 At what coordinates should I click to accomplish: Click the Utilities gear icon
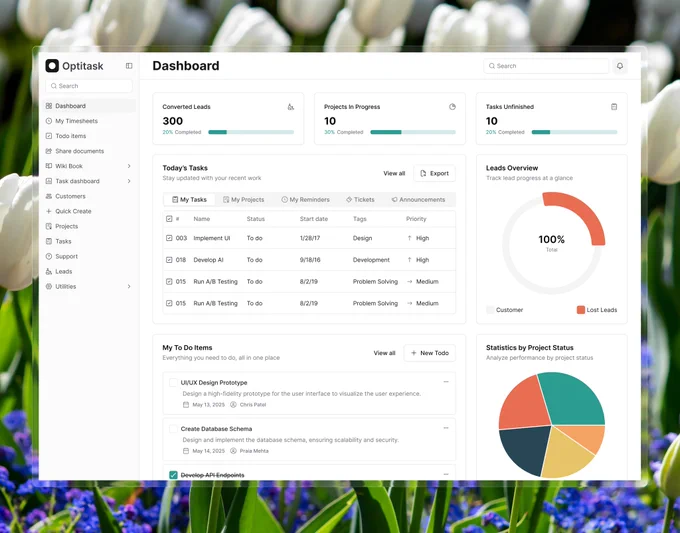coord(49,286)
